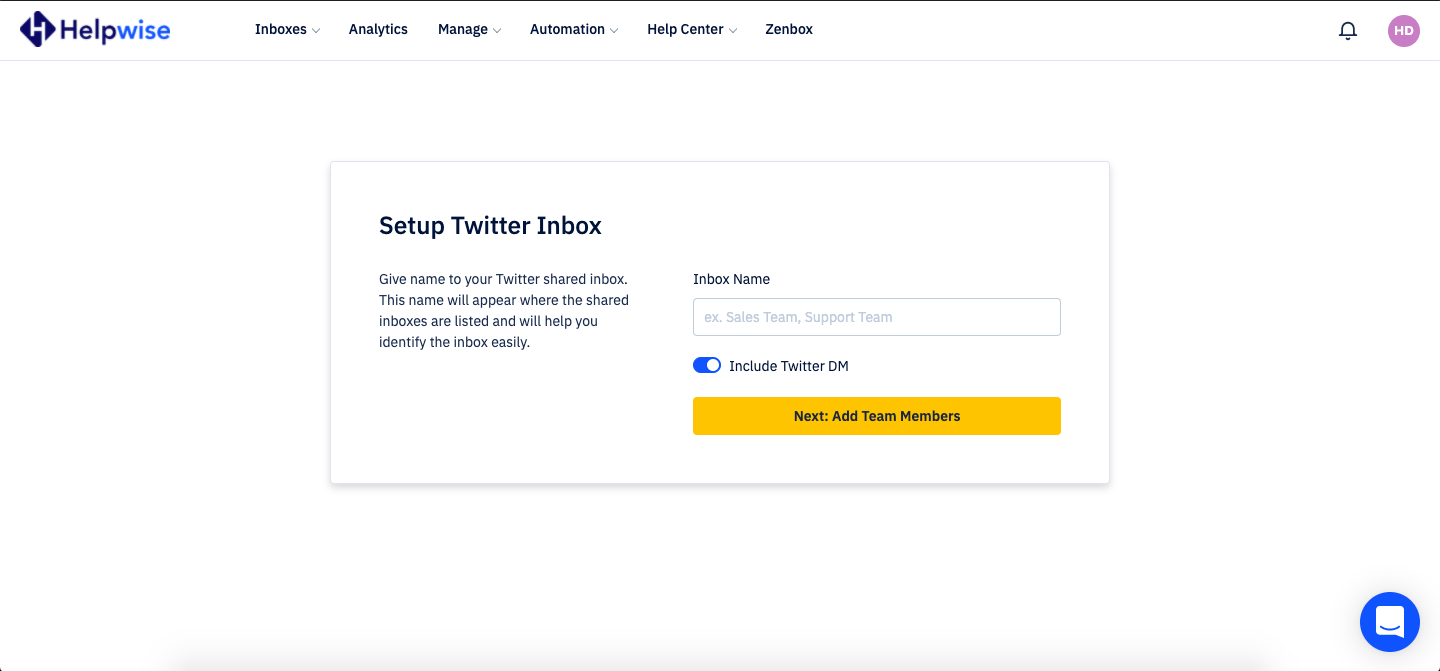
Task: Open the notification bell
Action: pyautogui.click(x=1347, y=30)
